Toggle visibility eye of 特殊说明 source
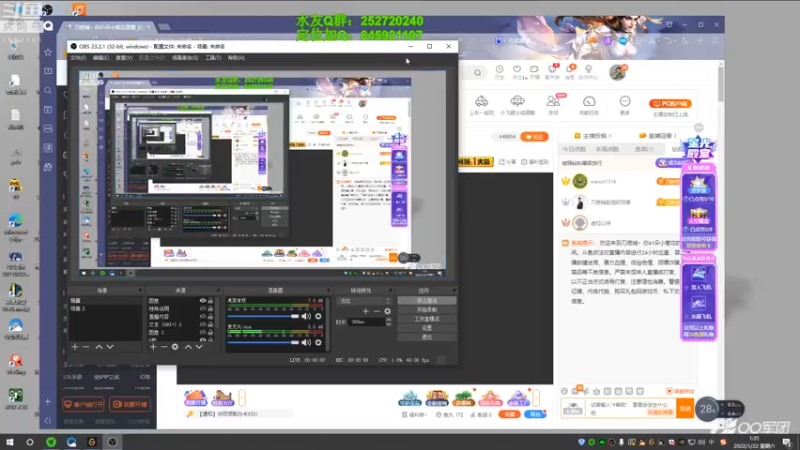This screenshot has height=450, width=800. 203,309
